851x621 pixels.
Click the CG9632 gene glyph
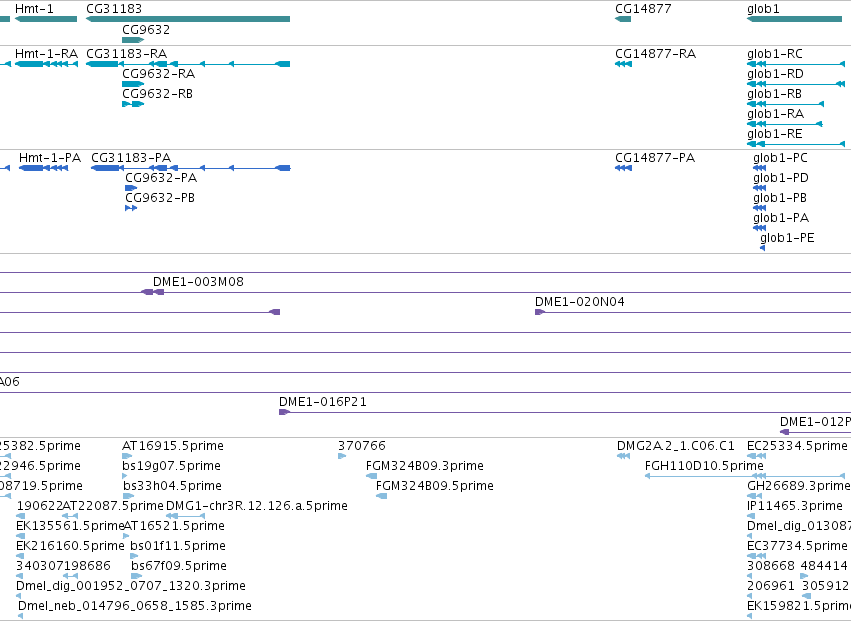[x=133, y=40]
